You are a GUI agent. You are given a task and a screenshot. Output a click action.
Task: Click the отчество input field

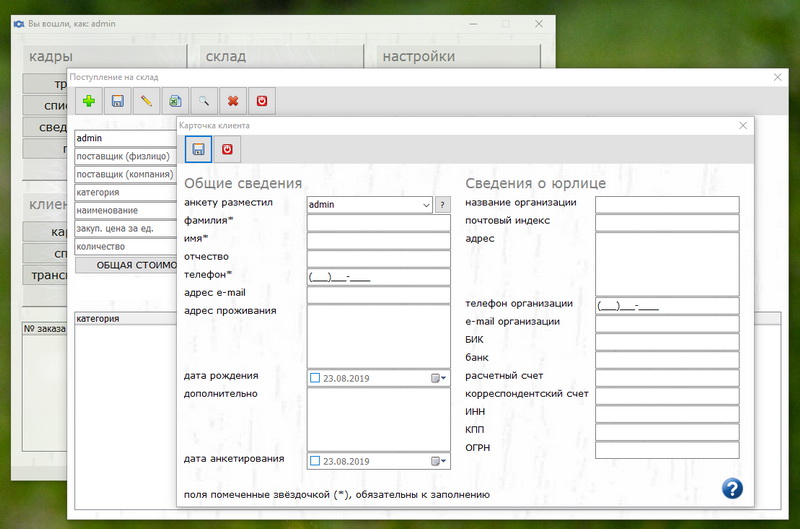(379, 259)
